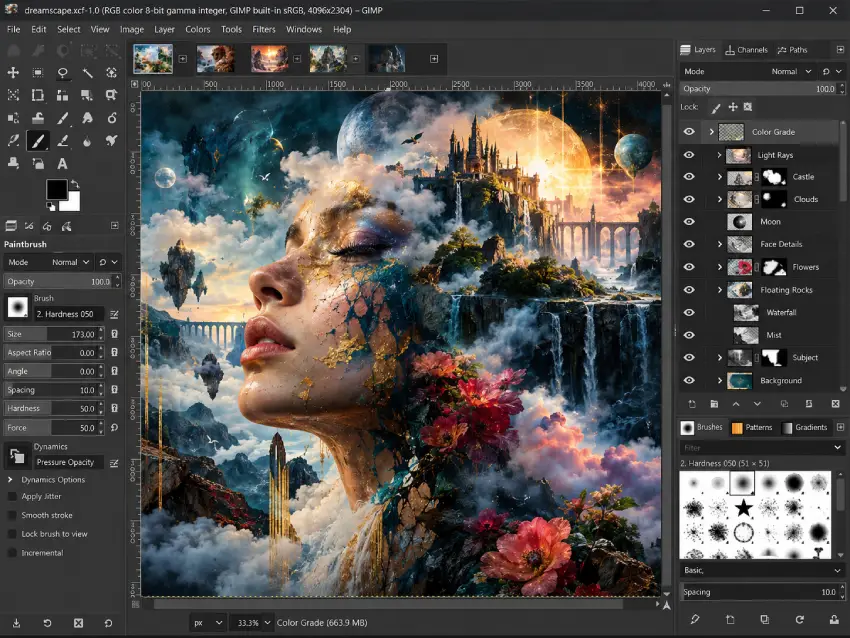The height and width of the screenshot is (638, 850).
Task: Edit the selected brush using pencil icon
Action: 695,619
